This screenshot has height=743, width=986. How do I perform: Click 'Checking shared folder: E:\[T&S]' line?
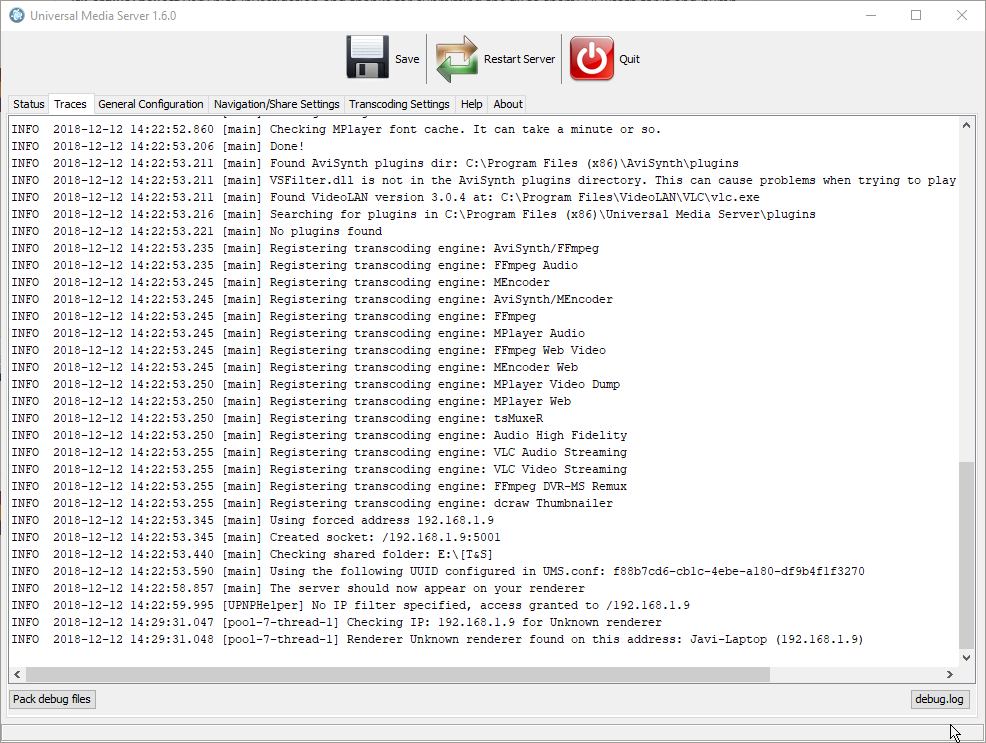(x=252, y=554)
